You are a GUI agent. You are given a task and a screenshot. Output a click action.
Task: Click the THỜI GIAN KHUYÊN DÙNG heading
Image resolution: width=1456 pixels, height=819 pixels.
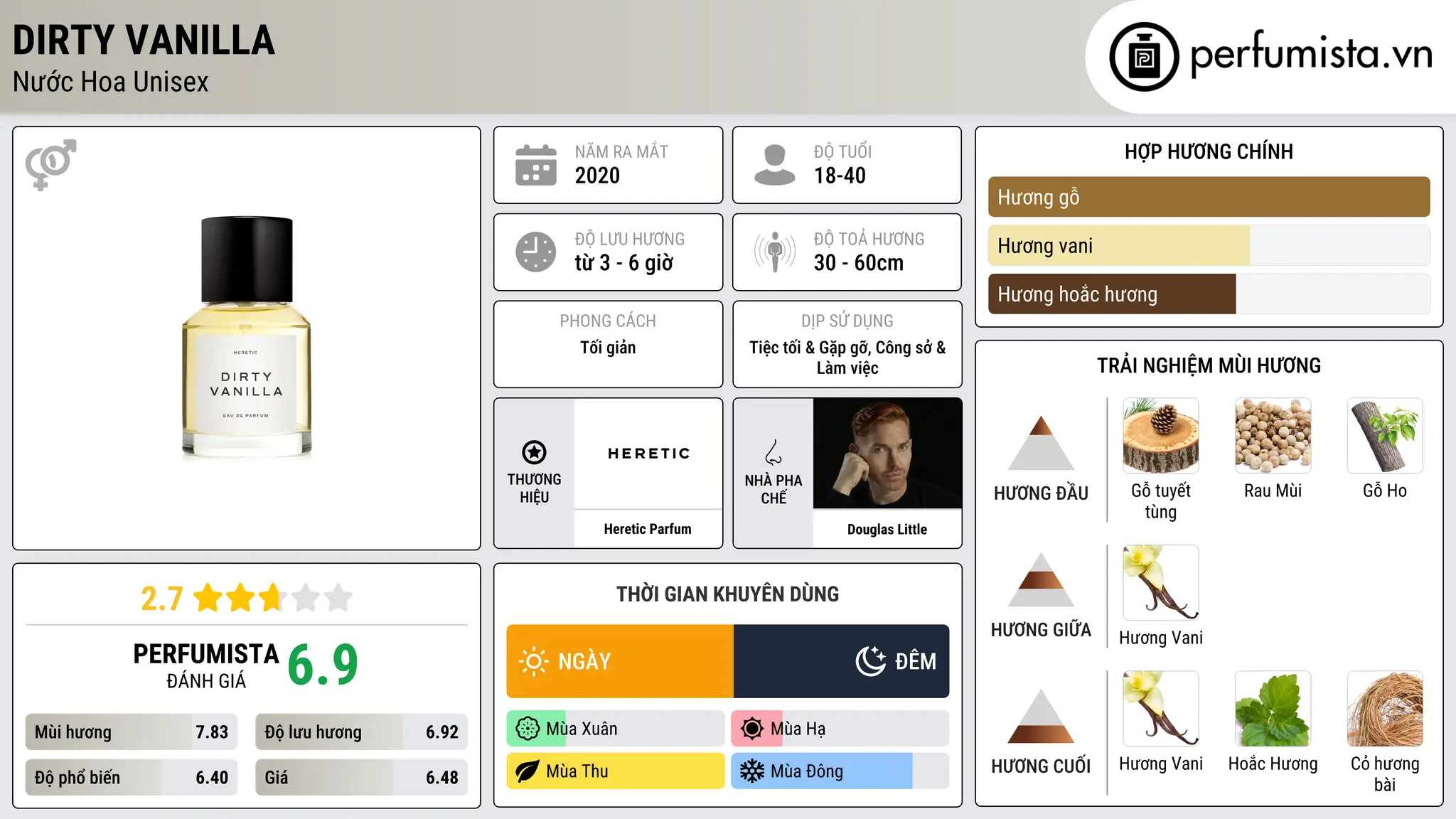coord(727,594)
